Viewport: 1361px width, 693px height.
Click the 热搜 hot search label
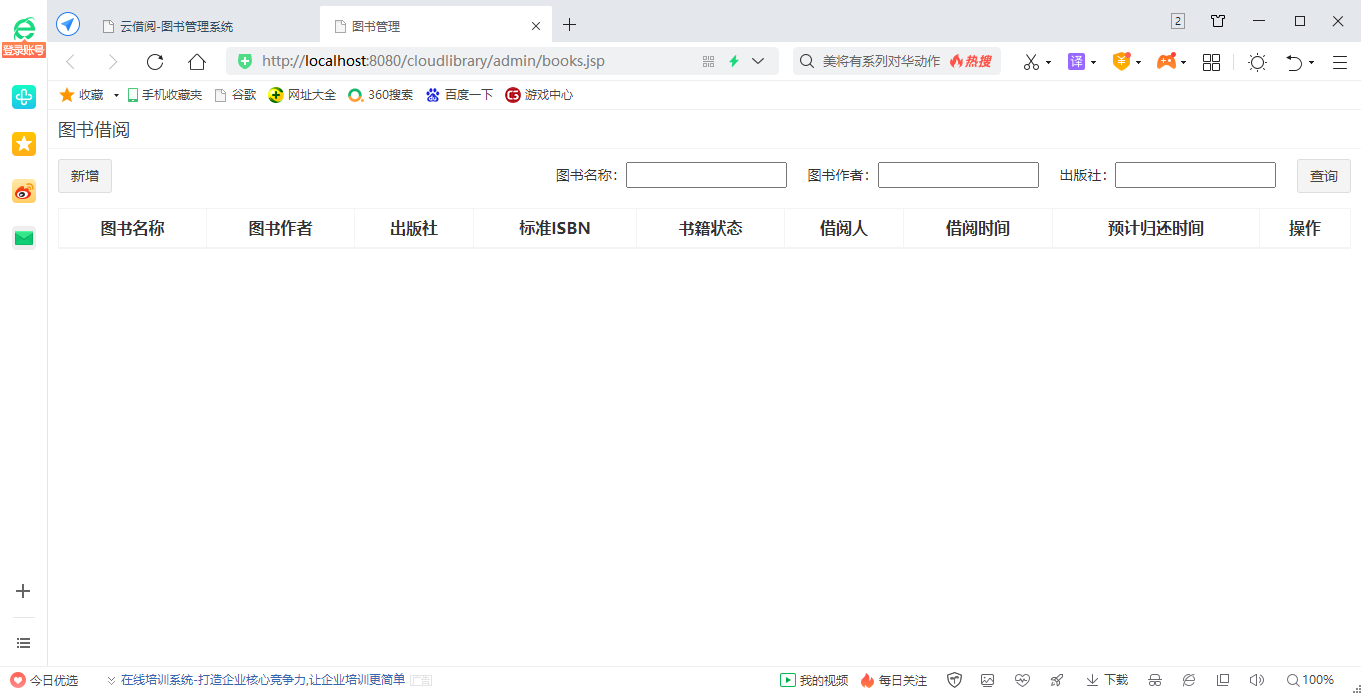click(x=971, y=61)
